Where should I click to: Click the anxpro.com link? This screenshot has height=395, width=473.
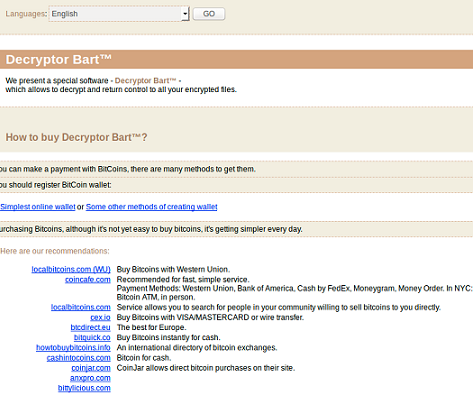(x=90, y=378)
